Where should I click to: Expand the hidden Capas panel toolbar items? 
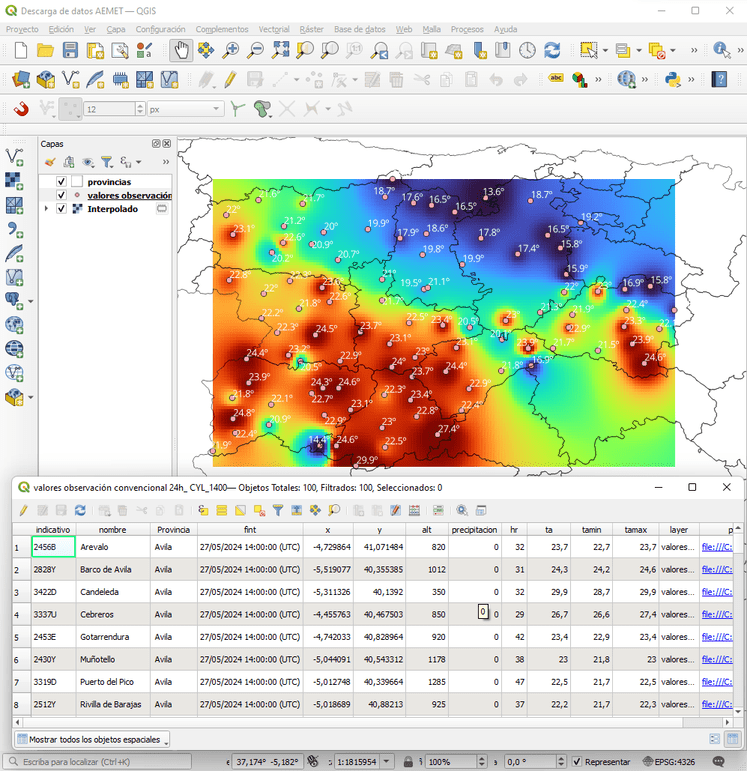(x=166, y=162)
